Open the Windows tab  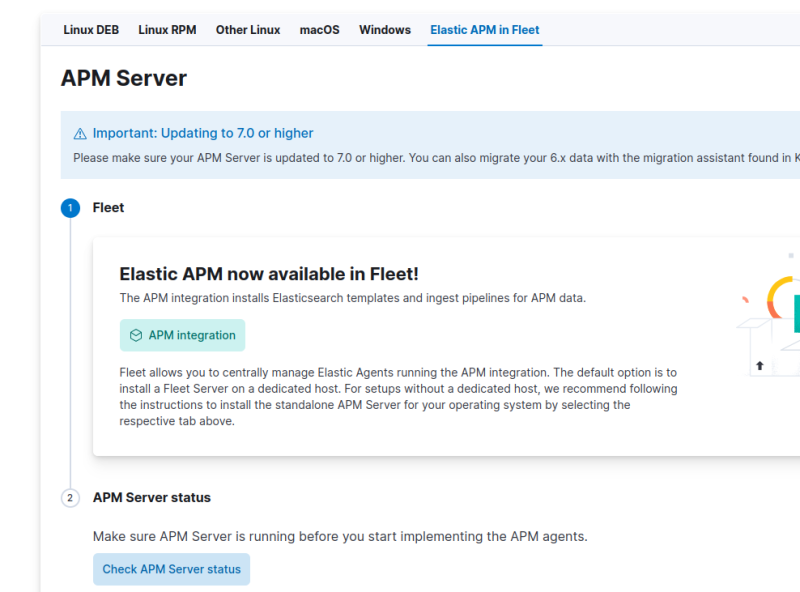point(385,30)
